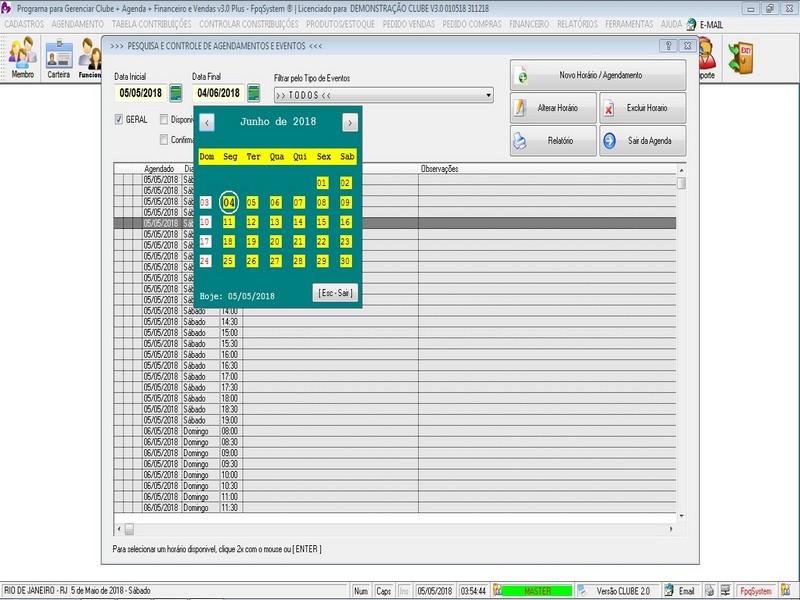Image resolution: width=800 pixels, height=600 pixels.
Task: Select the 06/05/2018 Domingo 08:00 row
Action: pos(395,431)
